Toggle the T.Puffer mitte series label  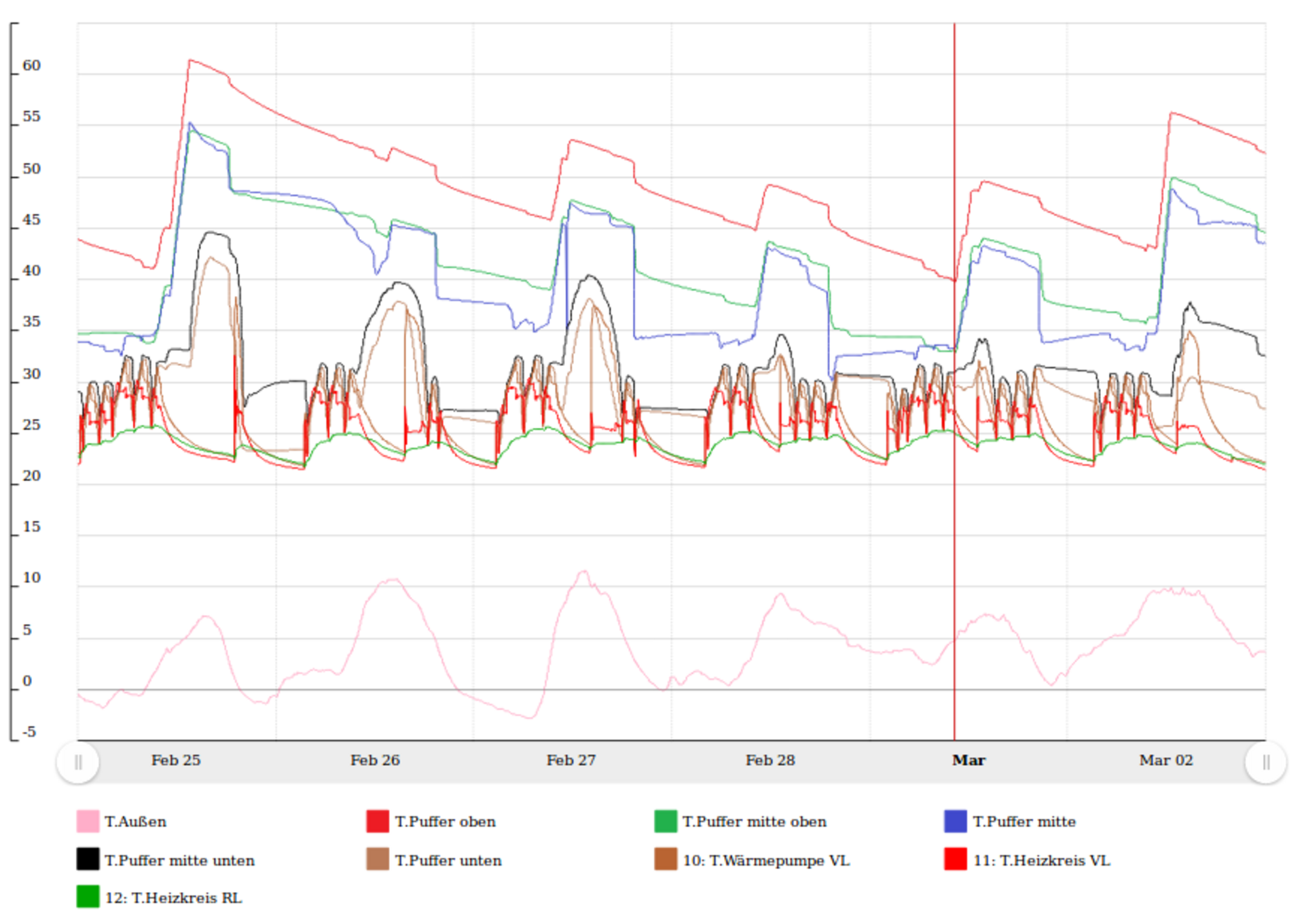tap(1024, 821)
